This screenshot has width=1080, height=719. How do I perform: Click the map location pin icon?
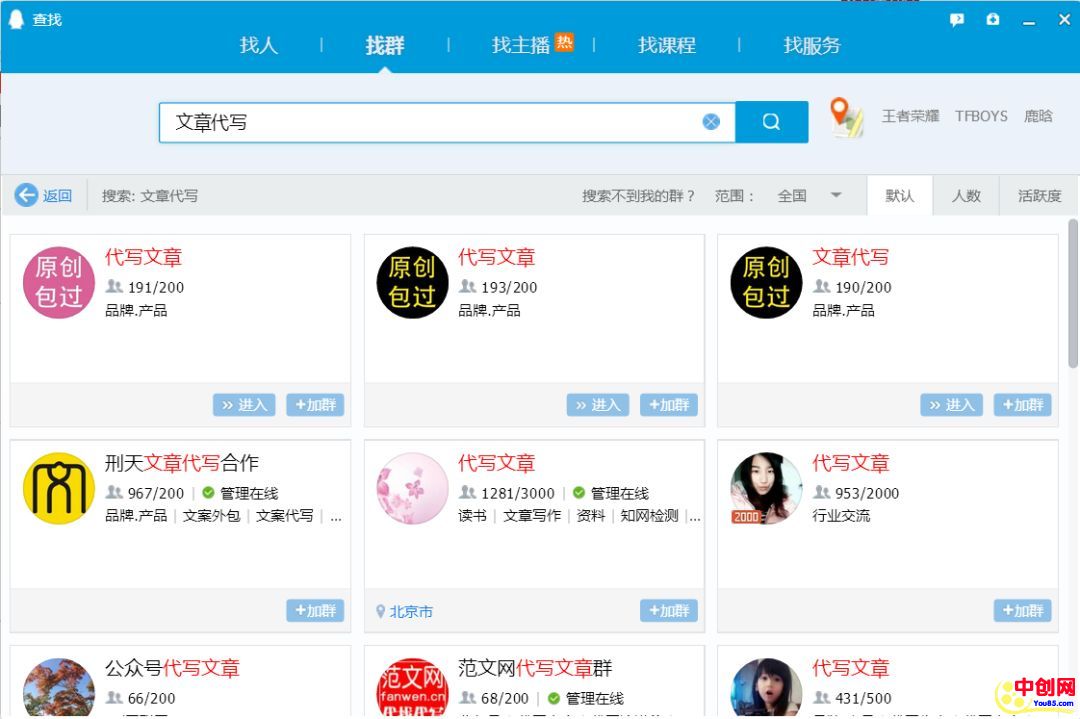(846, 117)
